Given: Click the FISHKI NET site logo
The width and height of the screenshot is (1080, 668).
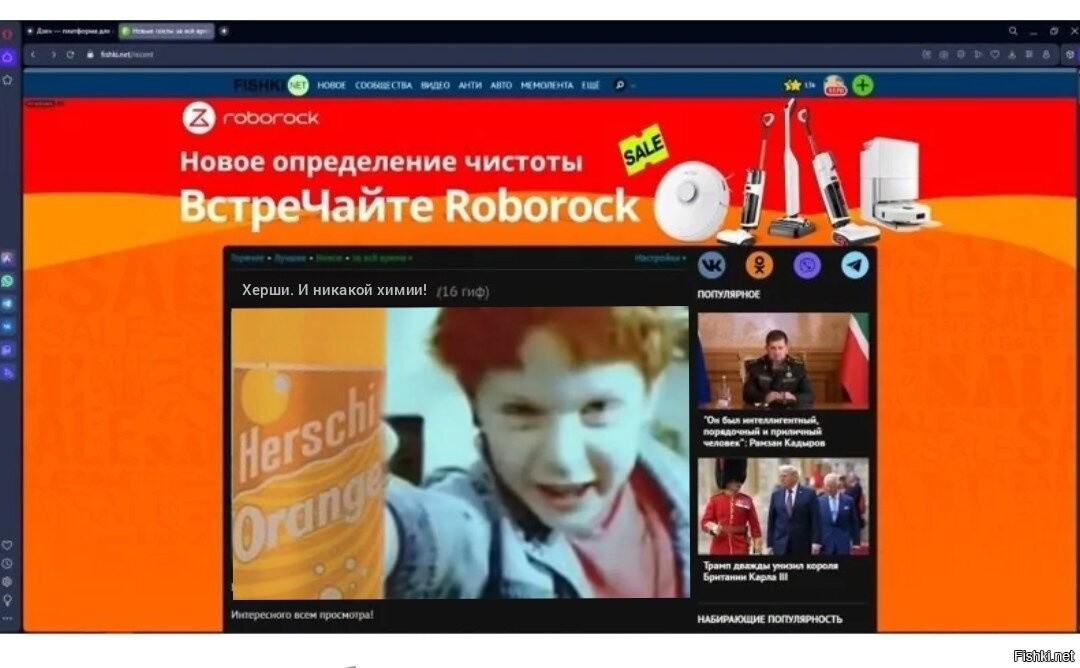Looking at the screenshot, I should 271,85.
